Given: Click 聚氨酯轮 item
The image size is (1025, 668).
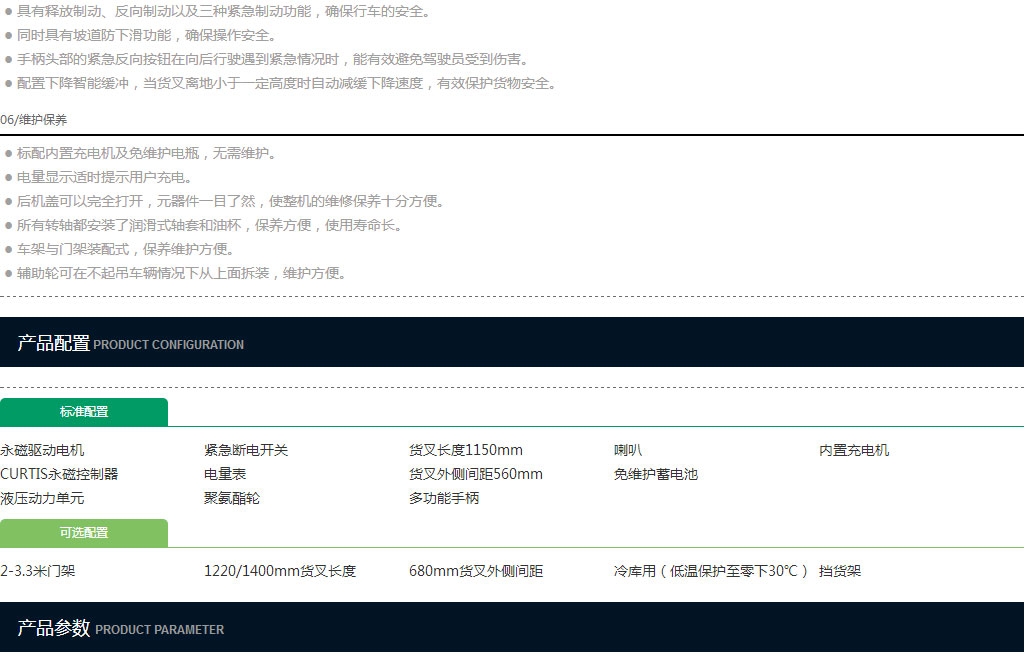Looking at the screenshot, I should [232, 499].
